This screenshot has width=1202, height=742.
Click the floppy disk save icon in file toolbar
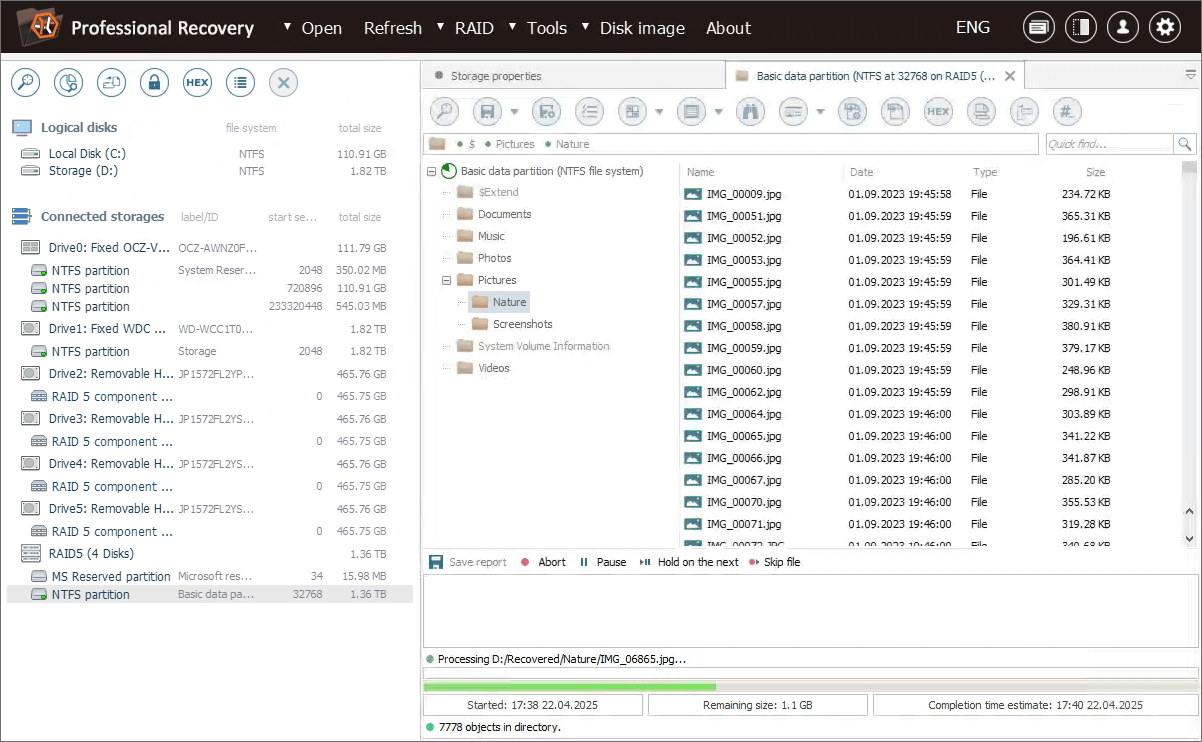[x=487, y=112]
